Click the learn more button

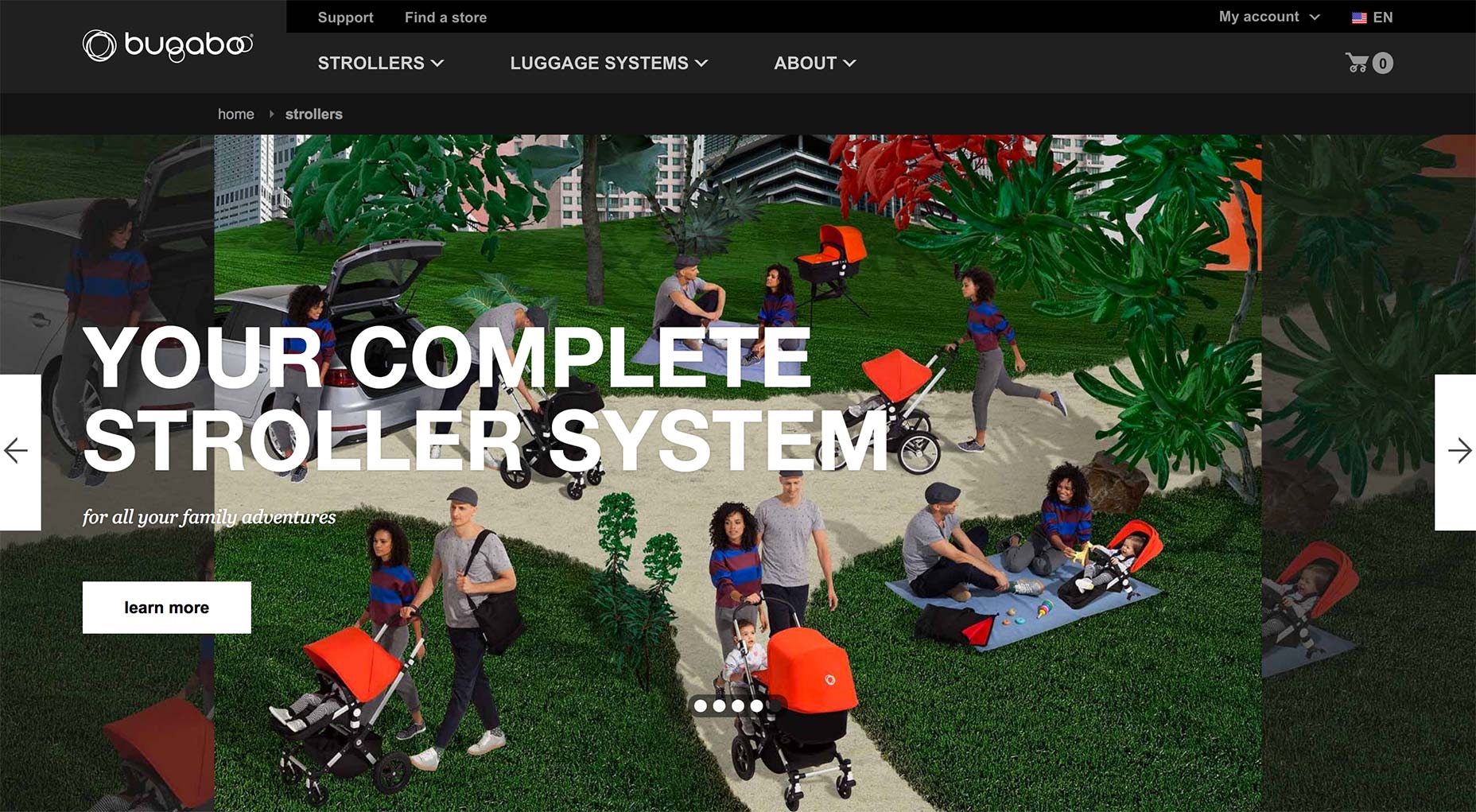point(167,608)
